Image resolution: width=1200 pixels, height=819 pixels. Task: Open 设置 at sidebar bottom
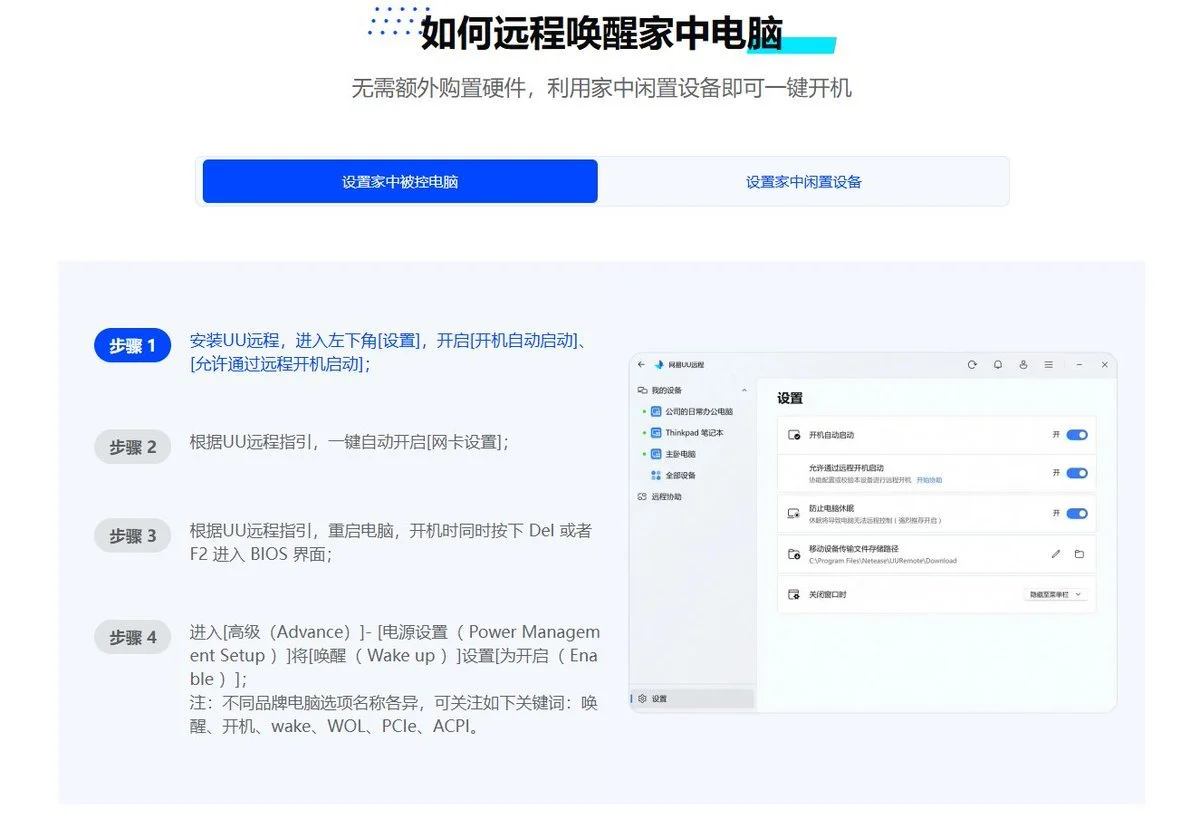pos(693,699)
